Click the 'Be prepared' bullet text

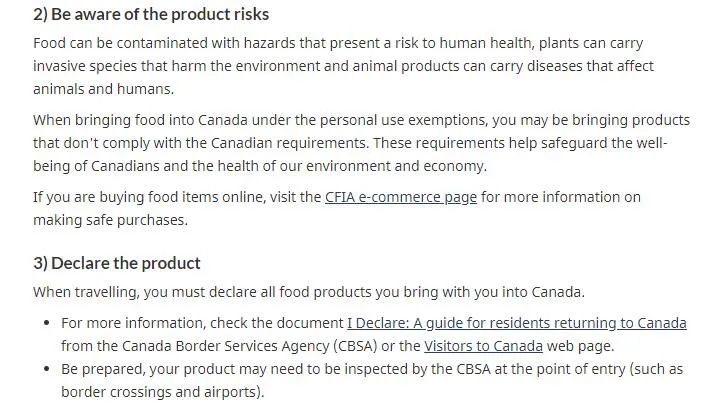click(371, 369)
